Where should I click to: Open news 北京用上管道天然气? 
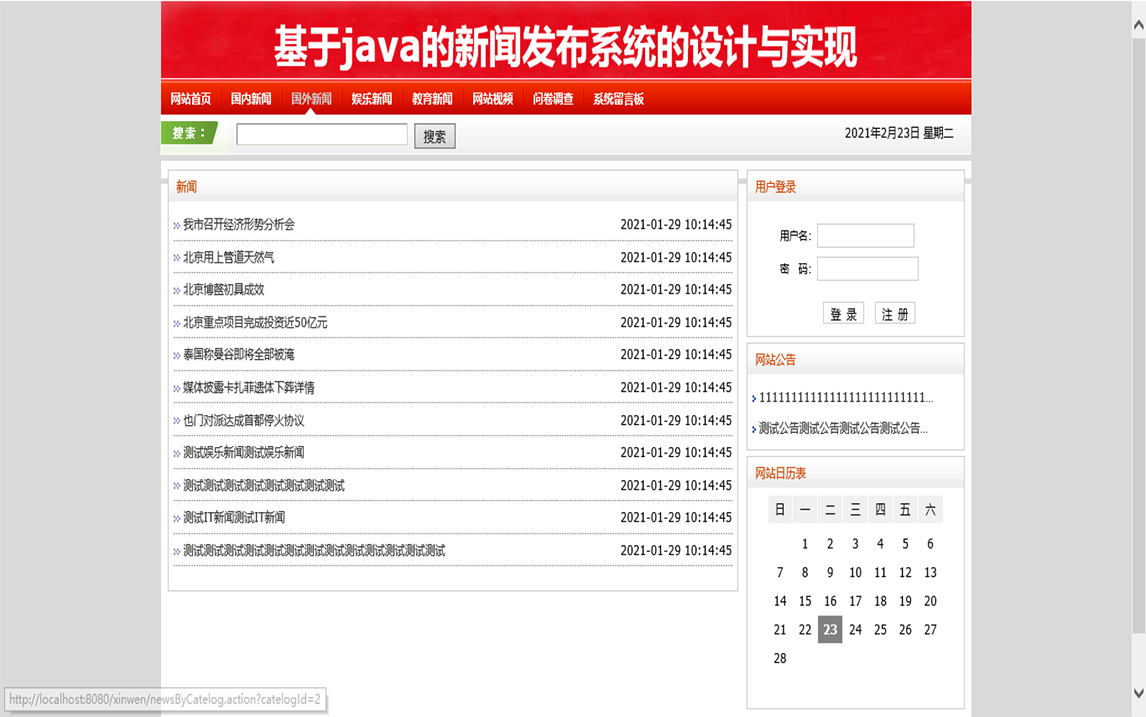229,257
